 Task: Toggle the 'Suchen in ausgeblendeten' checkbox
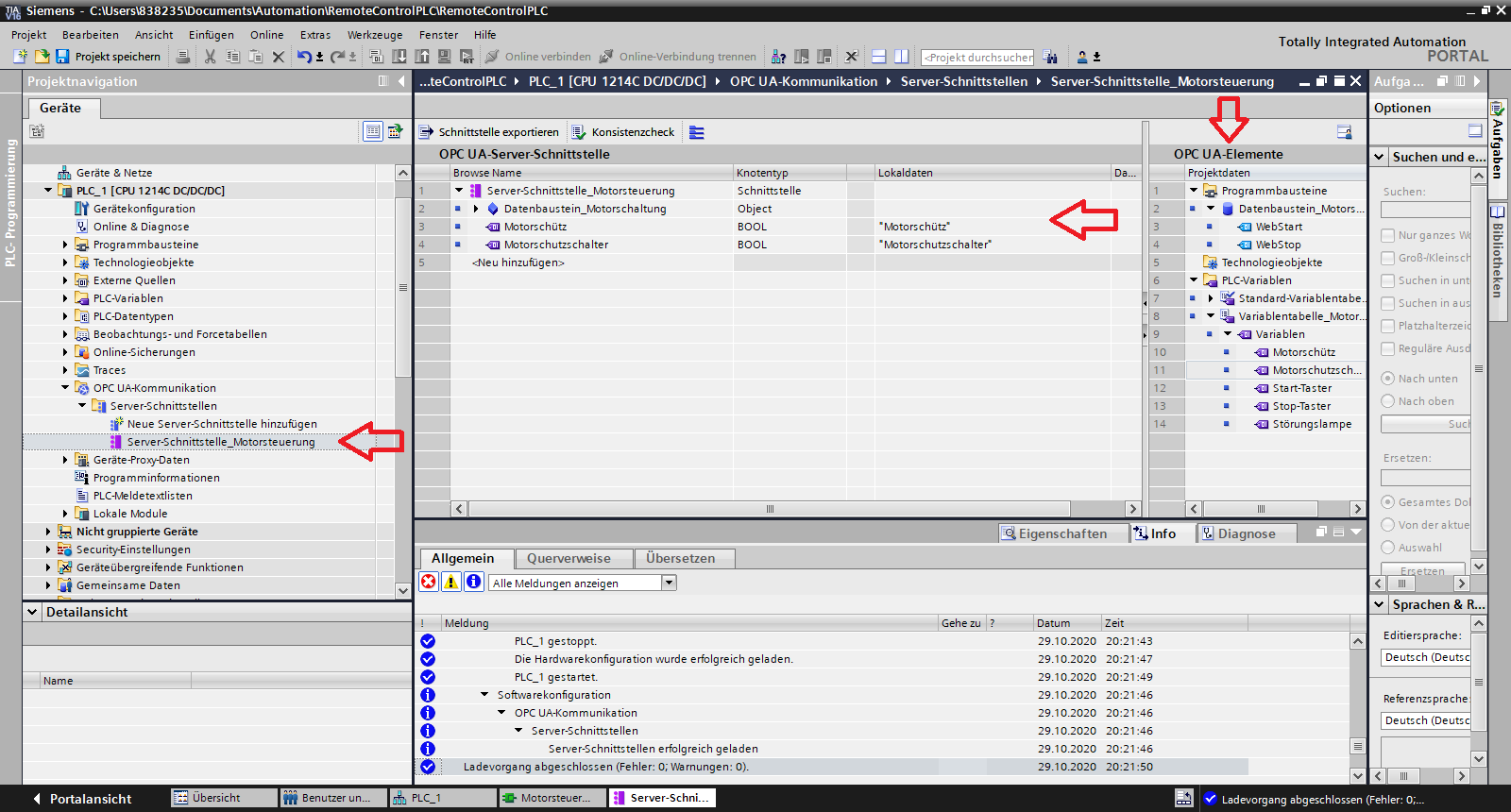pos(1387,303)
